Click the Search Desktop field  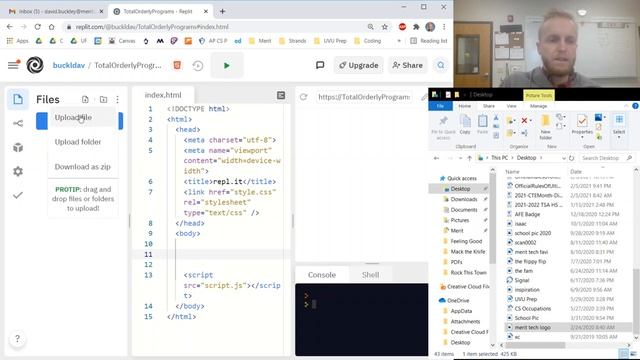607,158
